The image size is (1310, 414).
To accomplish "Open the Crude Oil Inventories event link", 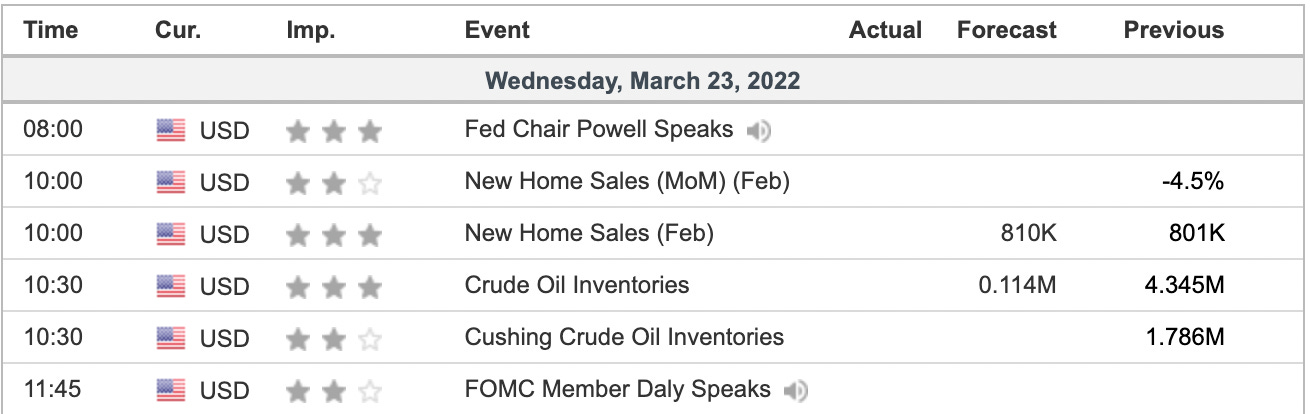I will pyautogui.click(x=577, y=286).
